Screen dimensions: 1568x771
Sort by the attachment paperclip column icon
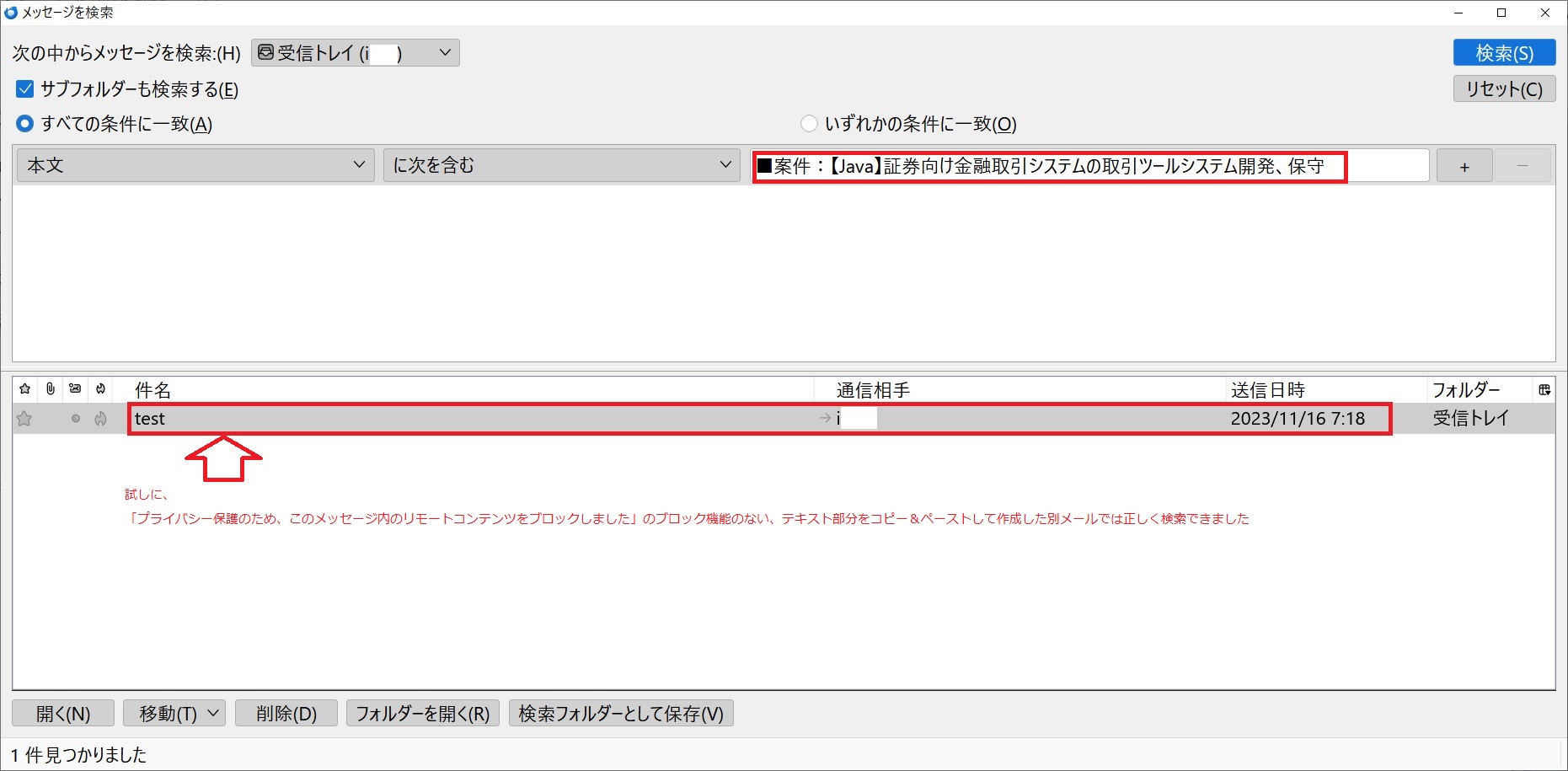[x=51, y=389]
